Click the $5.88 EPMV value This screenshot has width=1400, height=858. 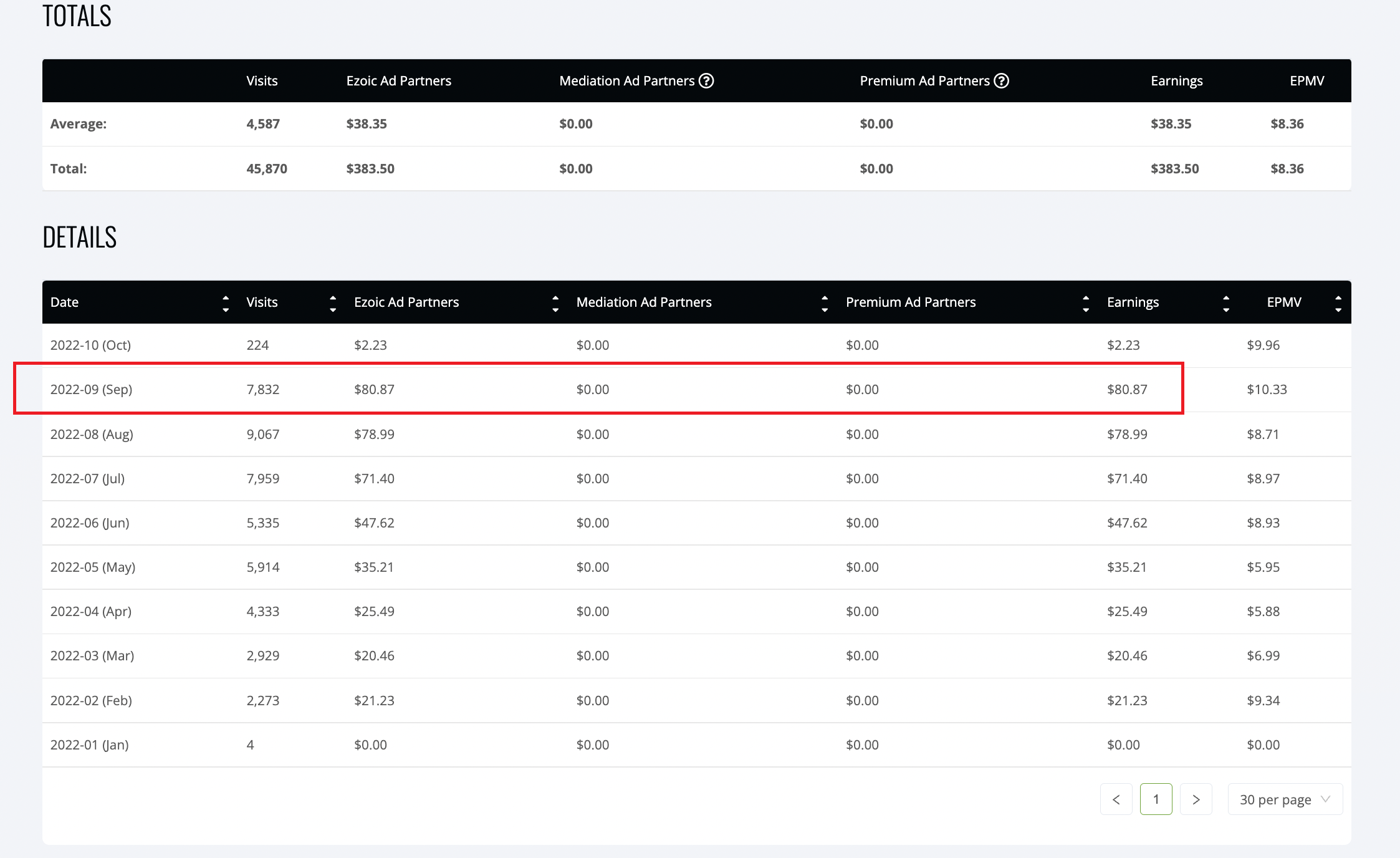pyautogui.click(x=1263, y=612)
